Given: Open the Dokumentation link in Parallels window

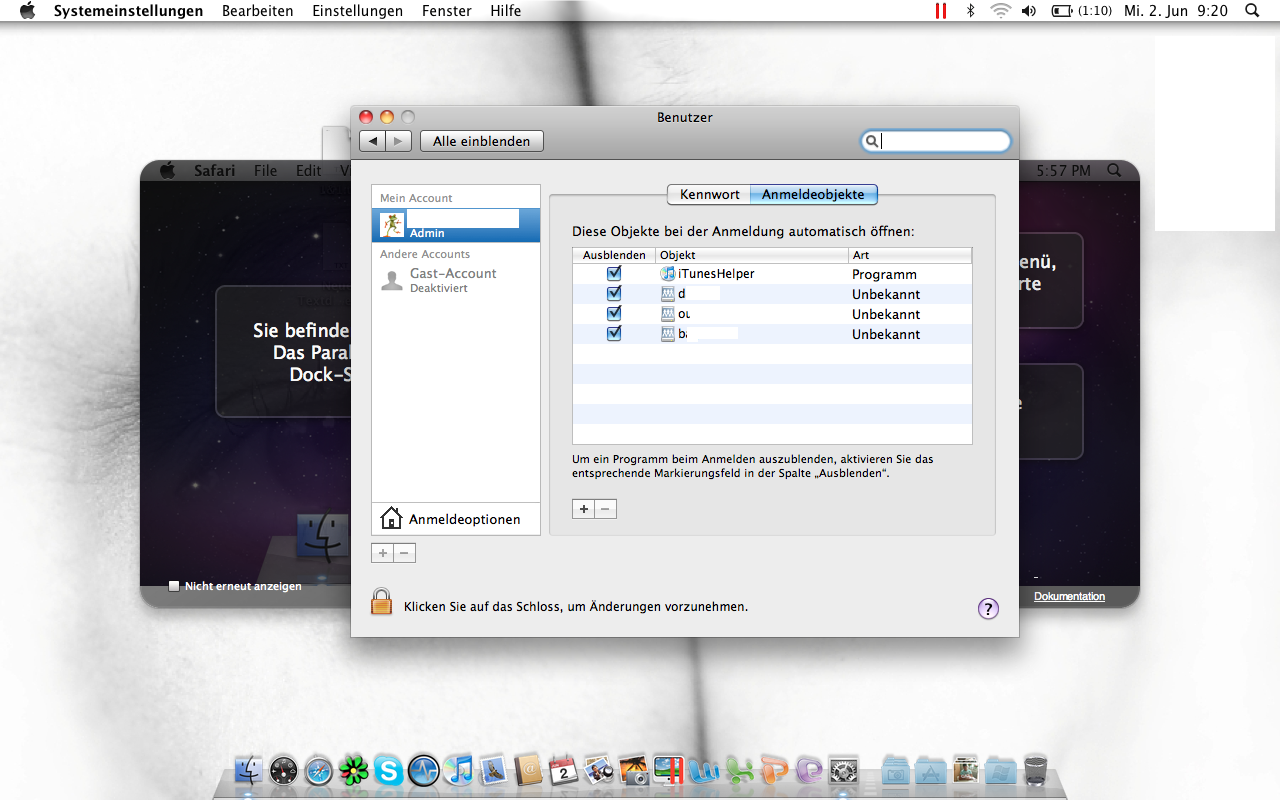Looking at the screenshot, I should pos(1069,596).
